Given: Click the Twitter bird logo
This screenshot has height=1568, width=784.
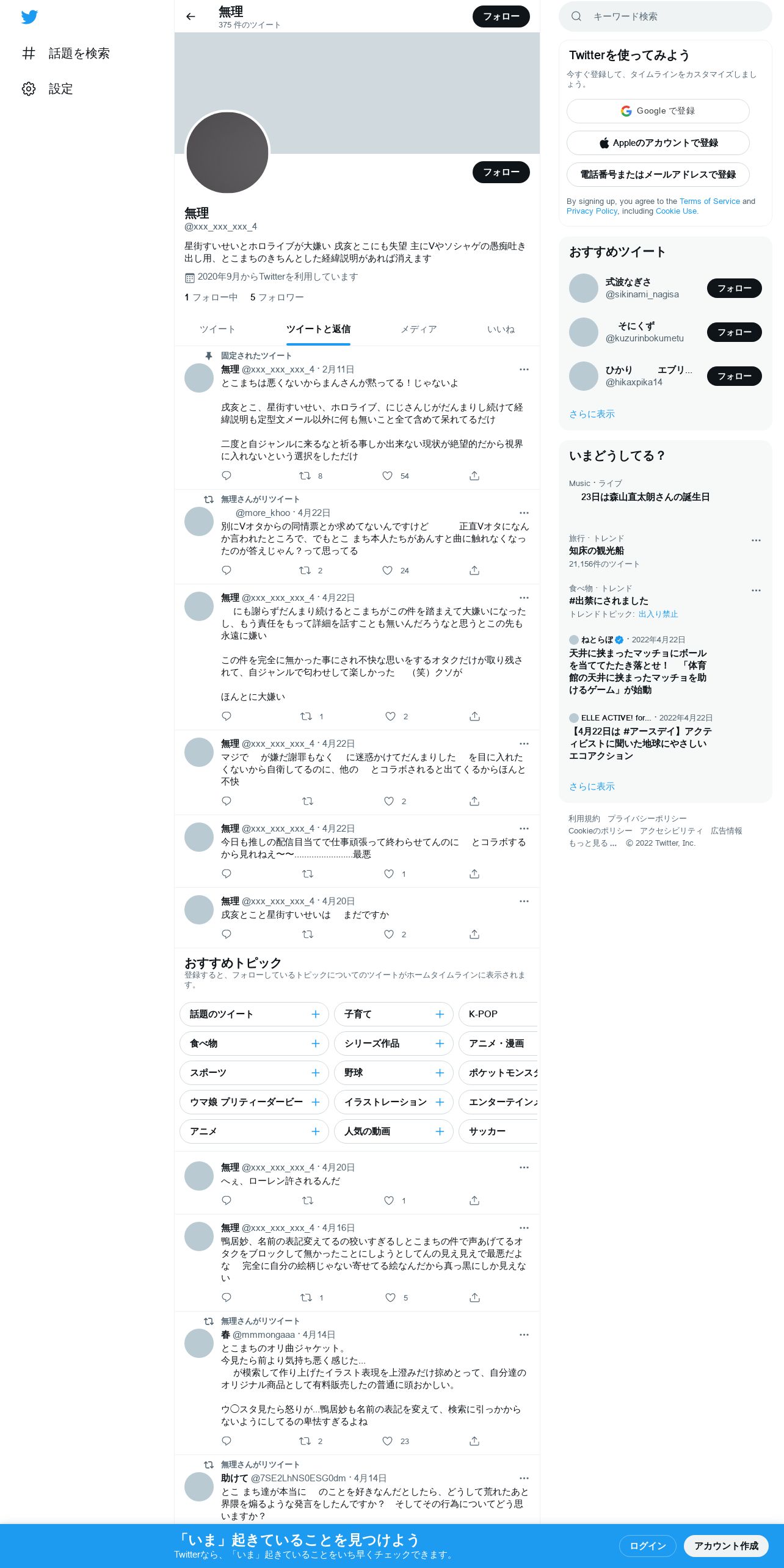Looking at the screenshot, I should coord(29,17).
